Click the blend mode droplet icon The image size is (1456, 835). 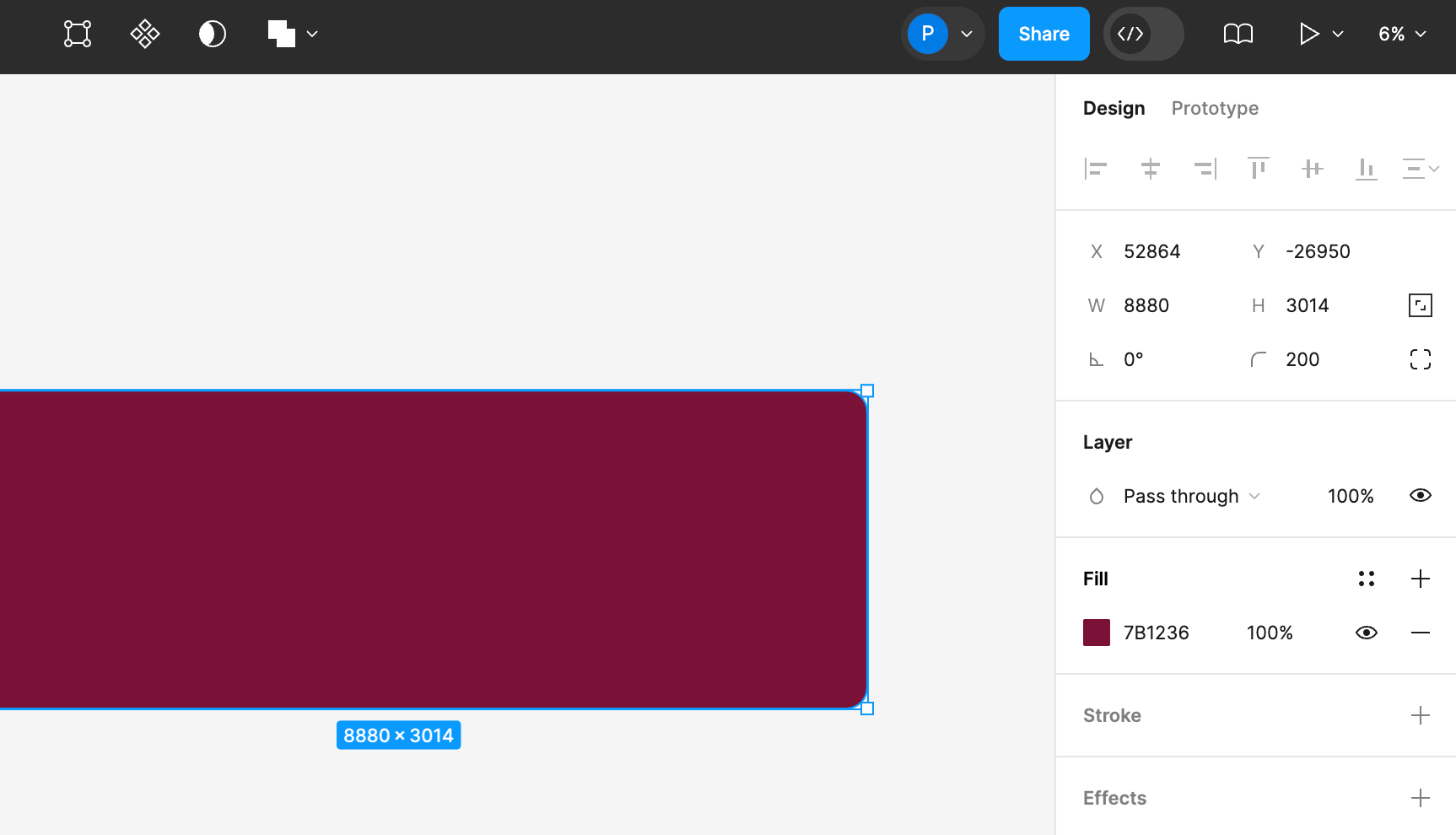(1097, 496)
